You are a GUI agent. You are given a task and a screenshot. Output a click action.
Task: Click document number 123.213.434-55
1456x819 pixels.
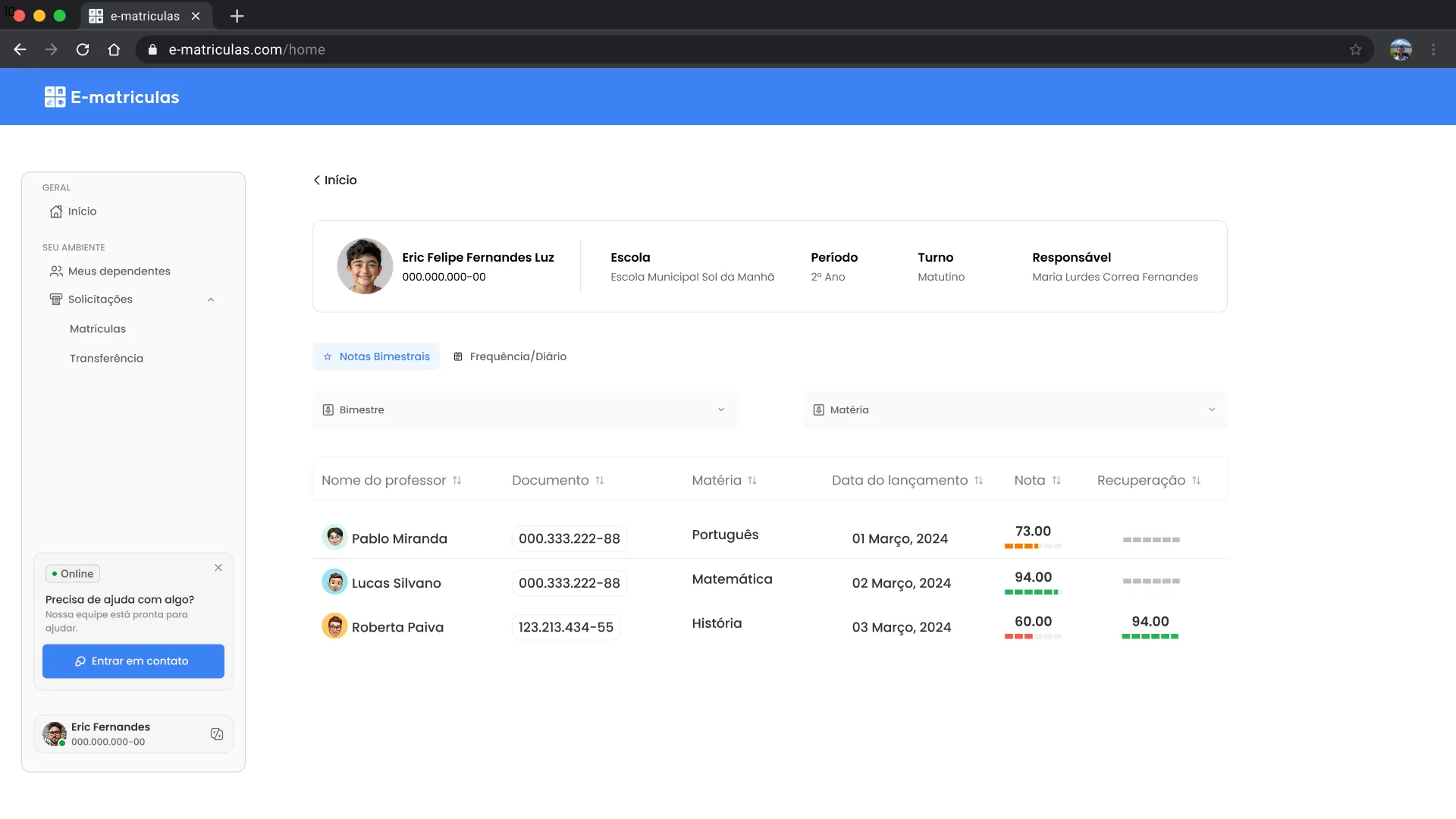(x=566, y=627)
